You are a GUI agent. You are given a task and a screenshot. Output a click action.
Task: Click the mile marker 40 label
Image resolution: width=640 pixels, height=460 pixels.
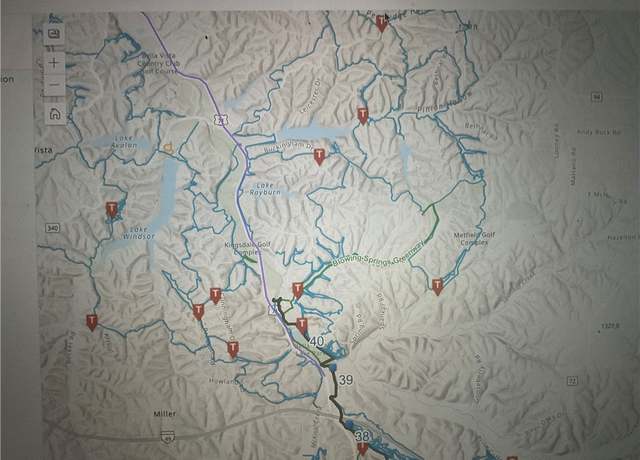[x=317, y=341]
